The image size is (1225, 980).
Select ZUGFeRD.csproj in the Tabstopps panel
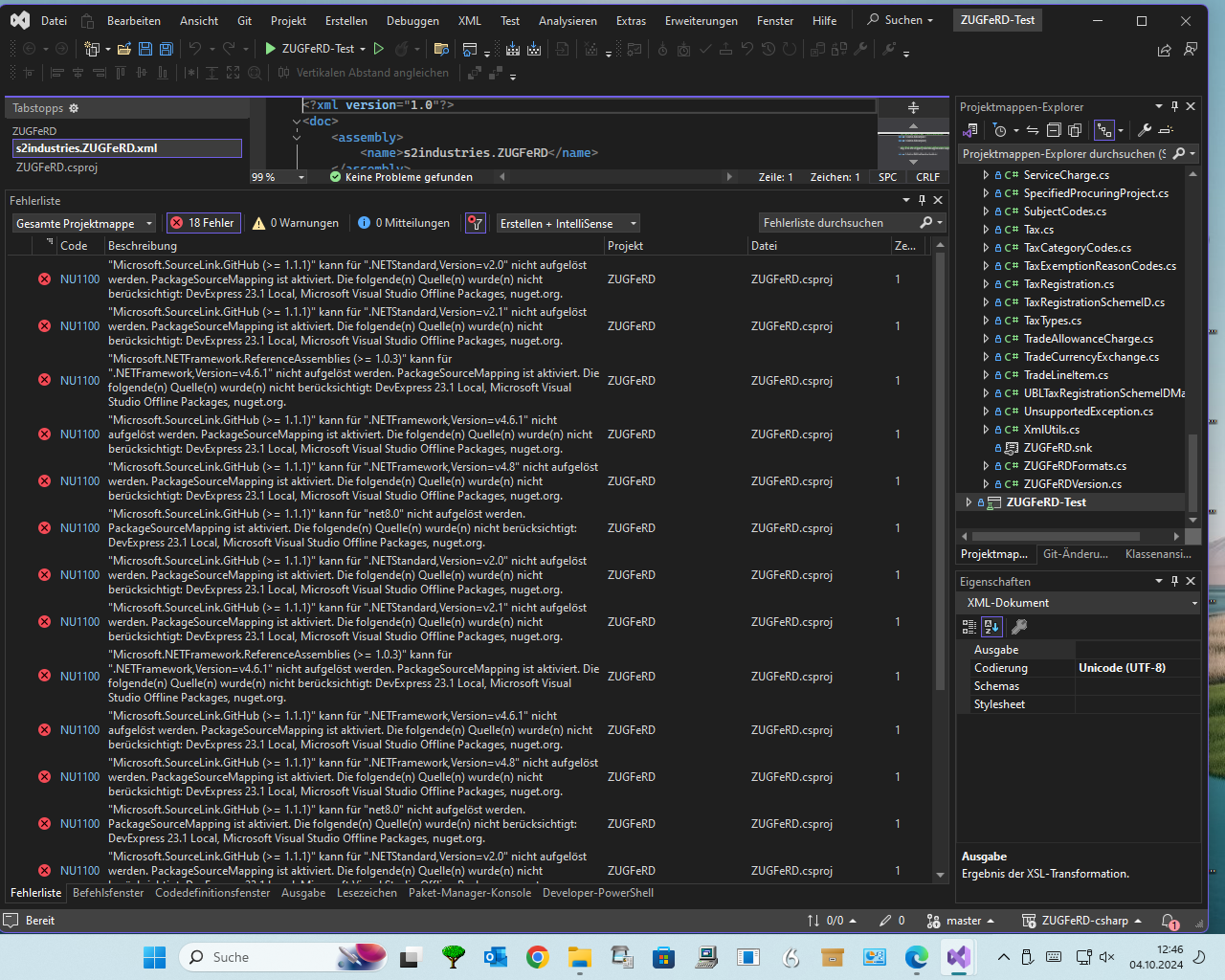click(x=56, y=167)
